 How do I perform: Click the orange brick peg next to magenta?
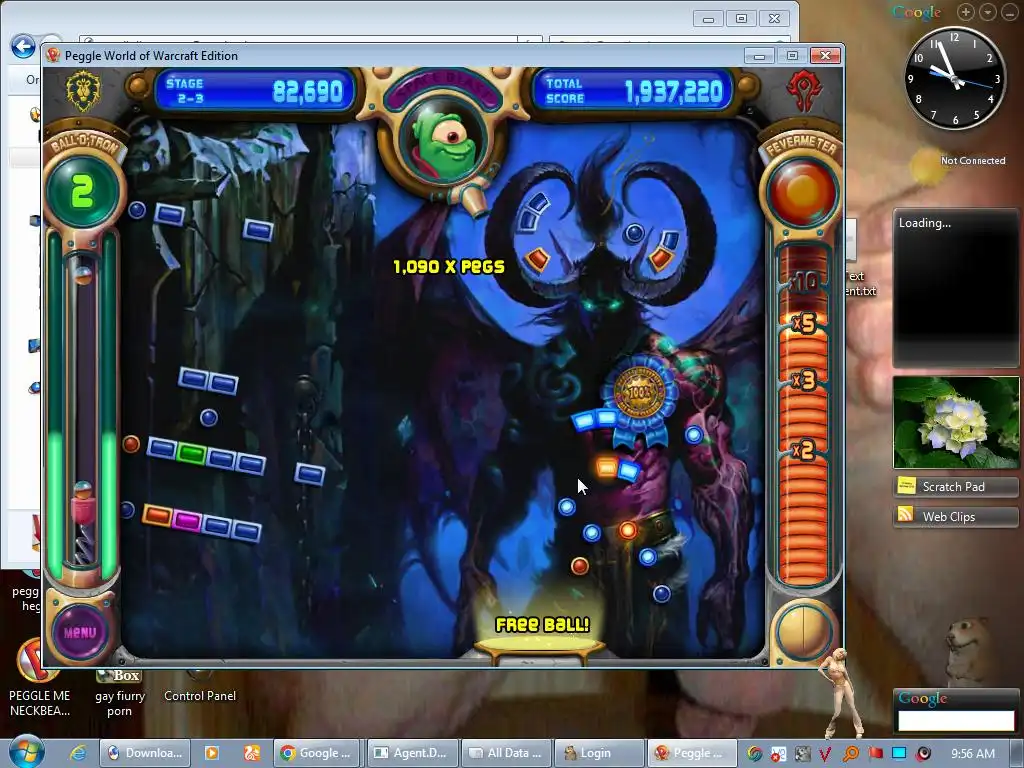157,515
